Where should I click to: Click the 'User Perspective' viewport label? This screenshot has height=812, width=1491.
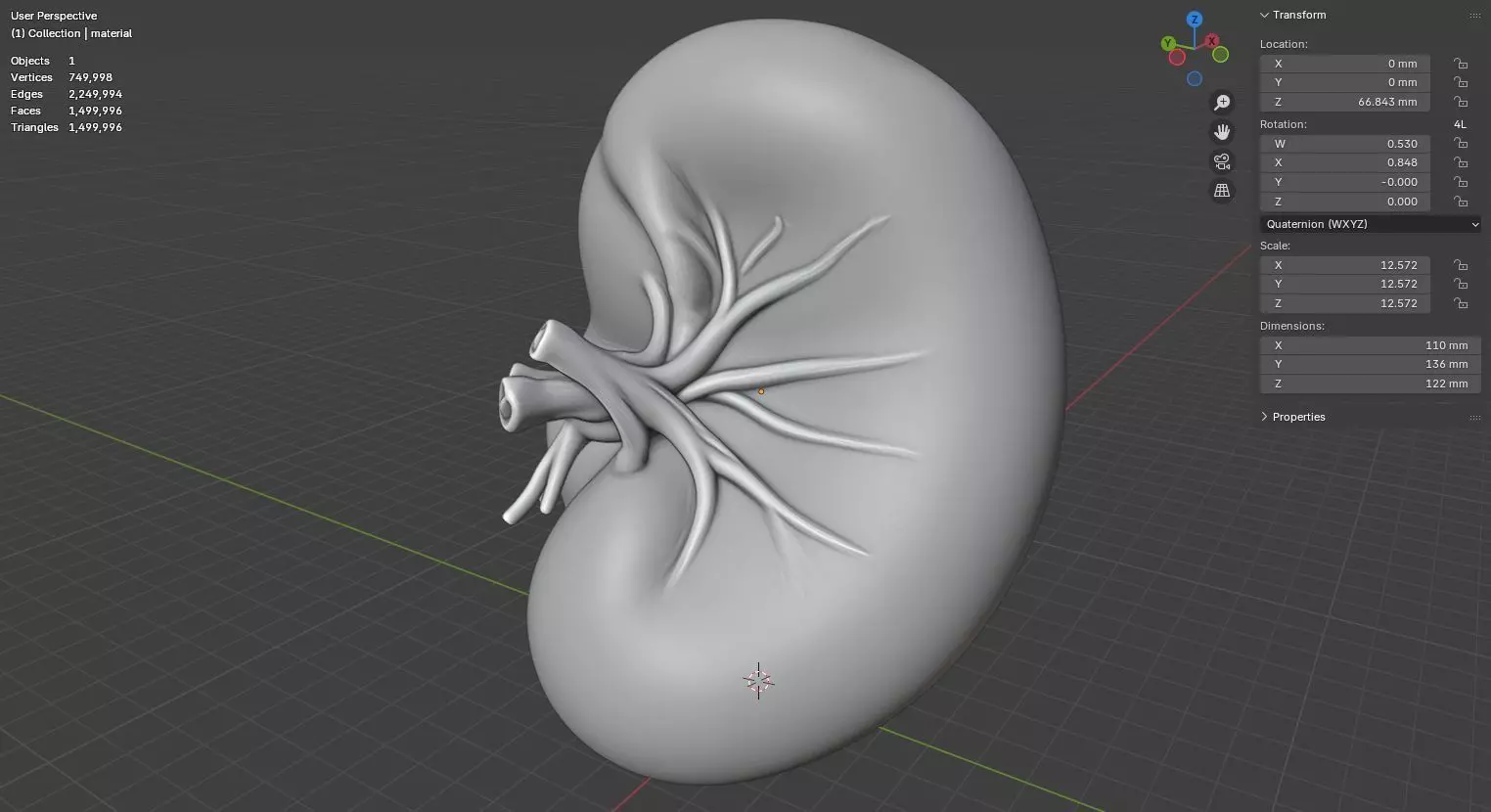click(54, 16)
